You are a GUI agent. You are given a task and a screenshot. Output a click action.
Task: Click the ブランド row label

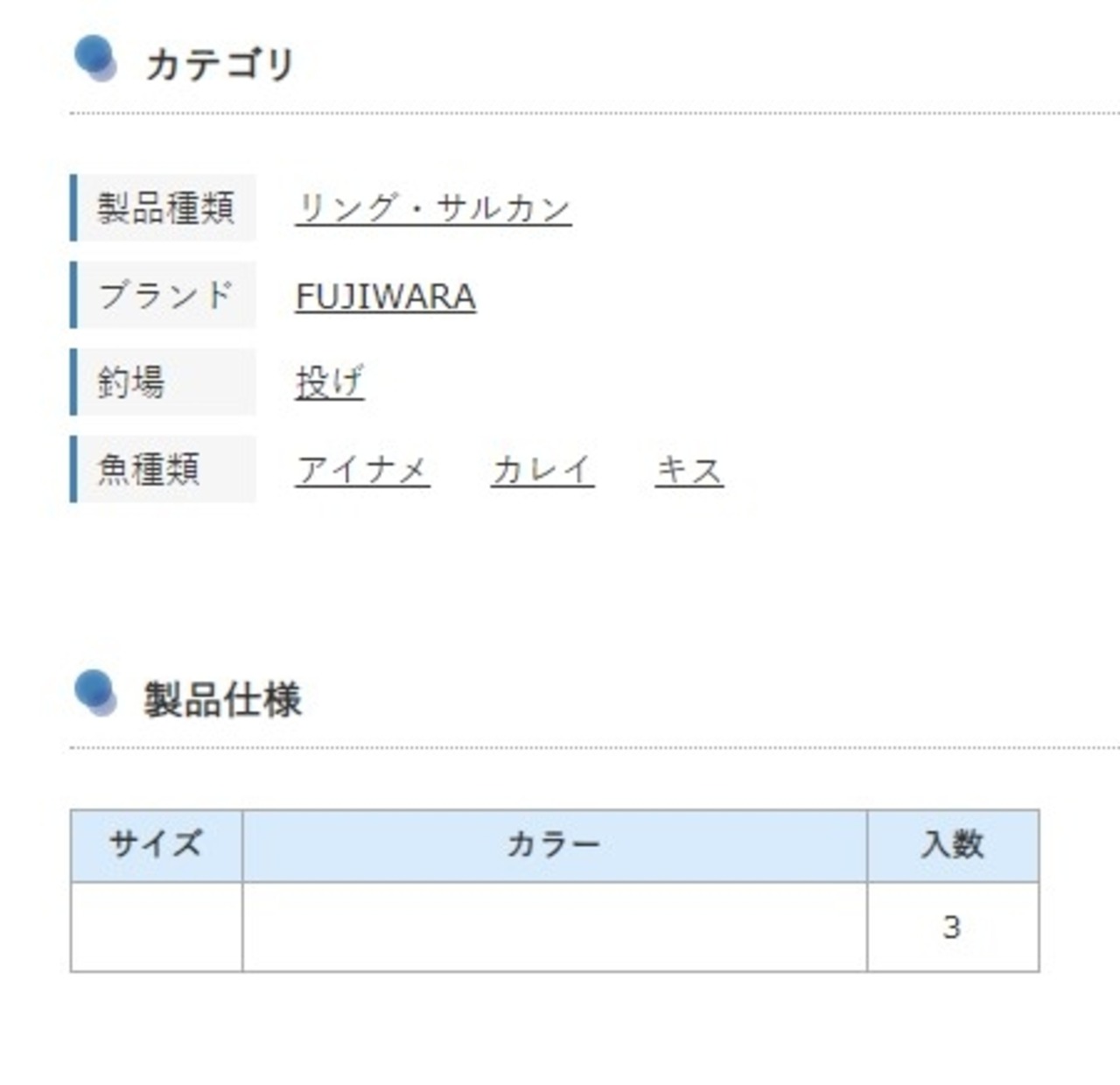(165, 296)
